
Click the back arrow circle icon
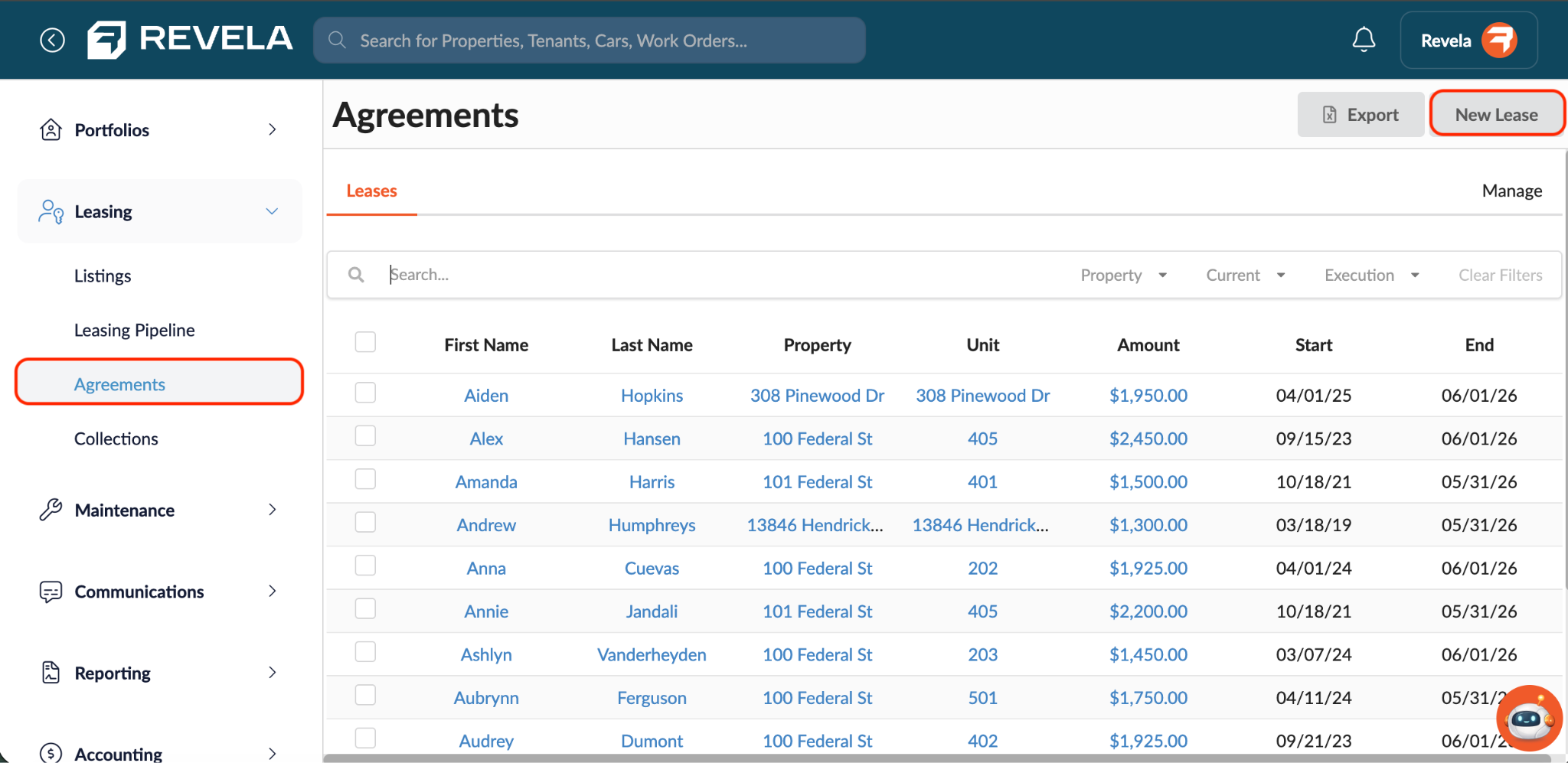click(x=52, y=40)
